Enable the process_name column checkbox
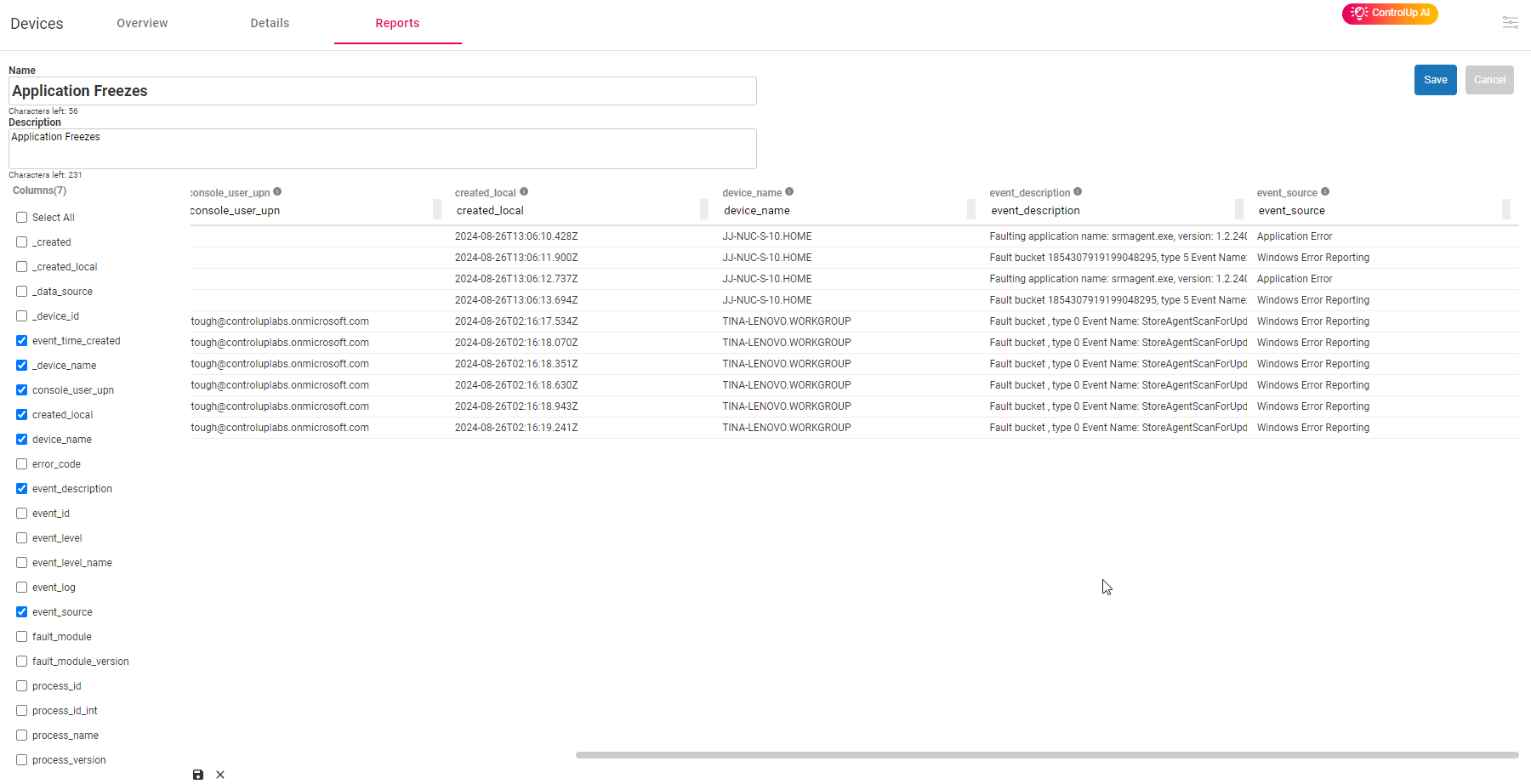Screen dimensions: 1531x784 pyautogui.click(x=22, y=736)
